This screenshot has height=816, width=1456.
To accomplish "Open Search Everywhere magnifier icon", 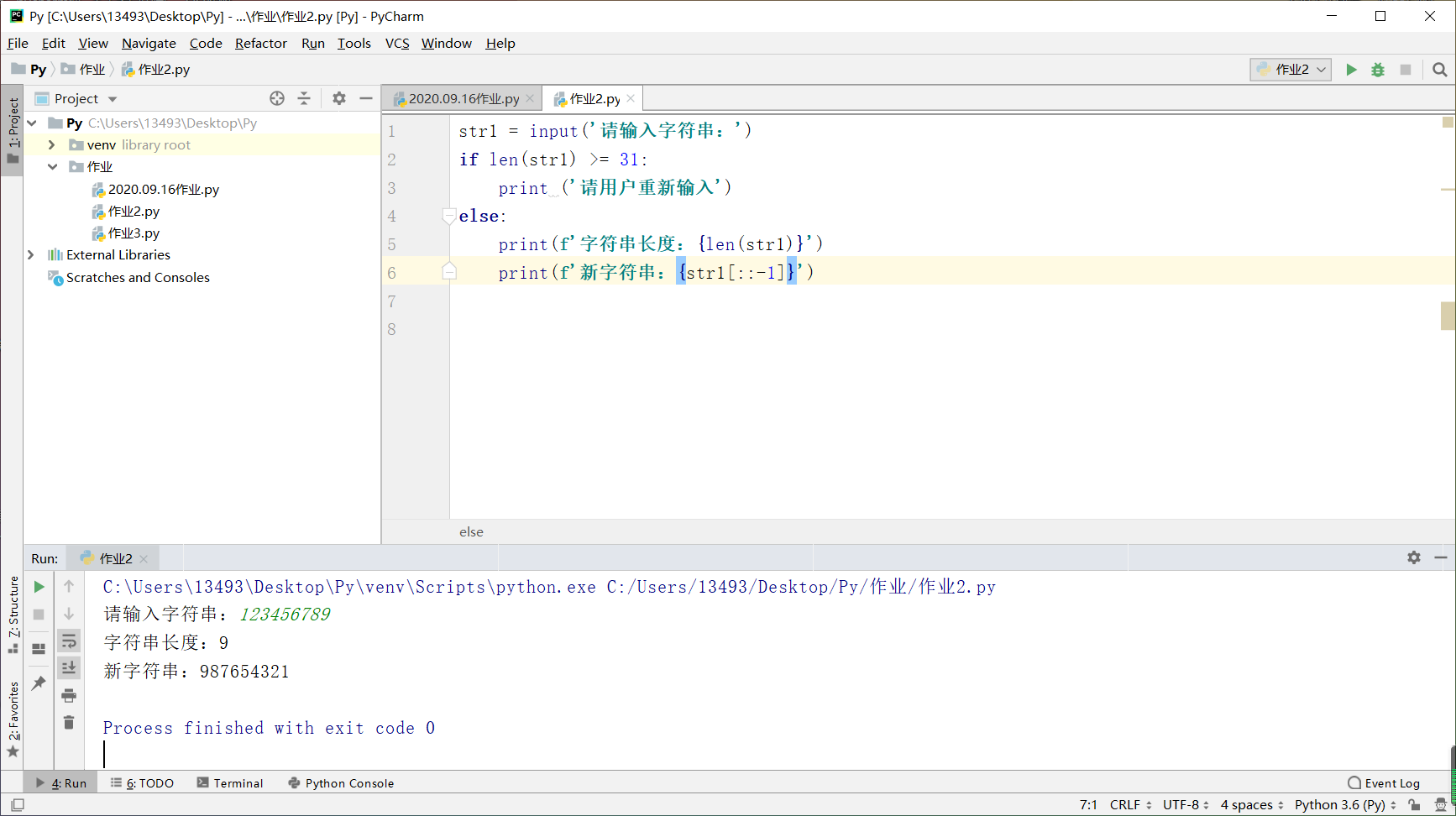I will pyautogui.click(x=1440, y=70).
